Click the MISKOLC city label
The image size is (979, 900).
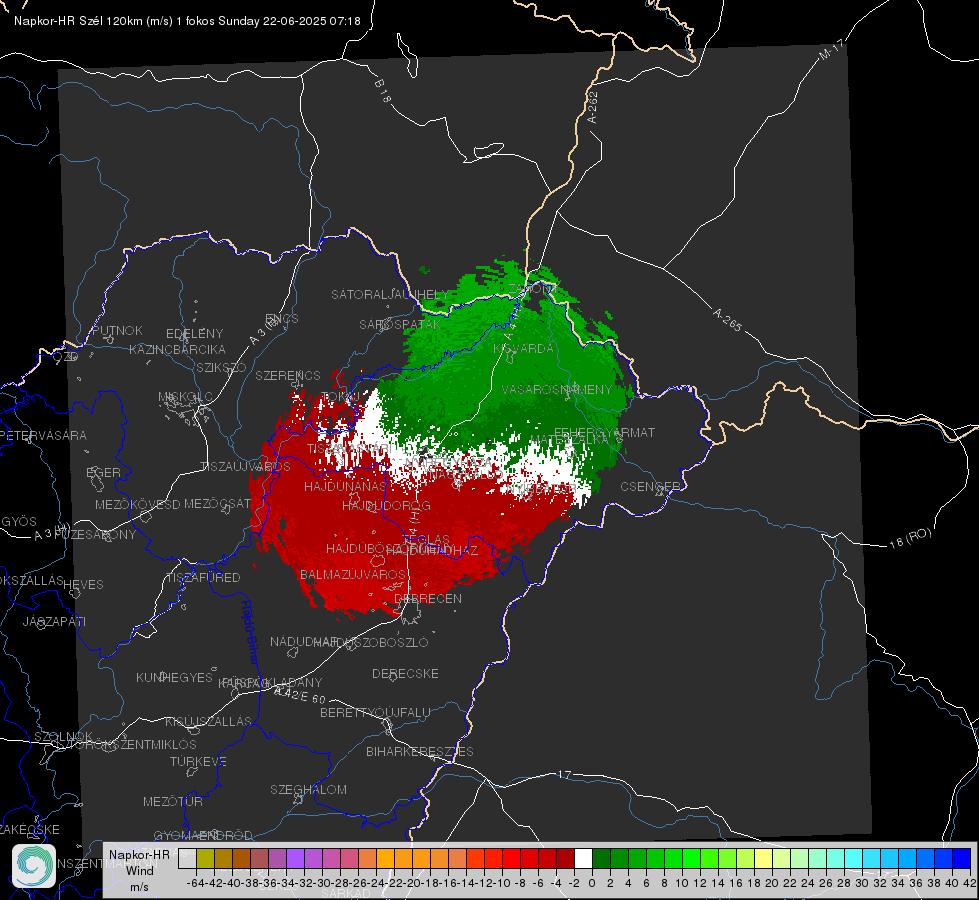185,397
